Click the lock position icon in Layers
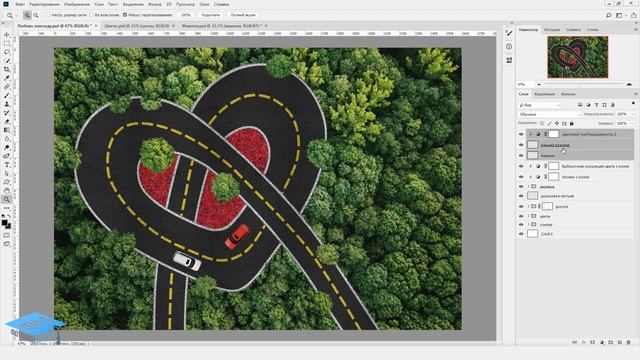This screenshot has height=360, width=640. 557,123
